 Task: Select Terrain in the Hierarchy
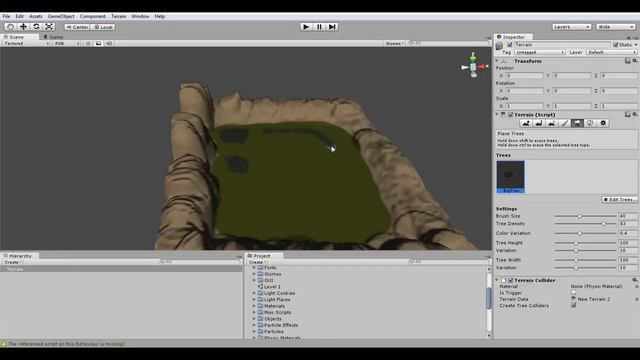point(121,269)
